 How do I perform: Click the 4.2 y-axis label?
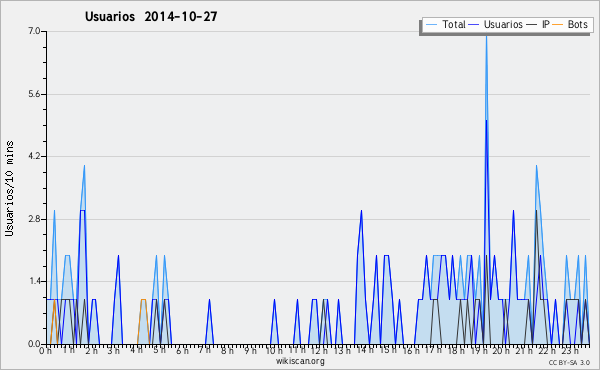[x=34, y=156]
